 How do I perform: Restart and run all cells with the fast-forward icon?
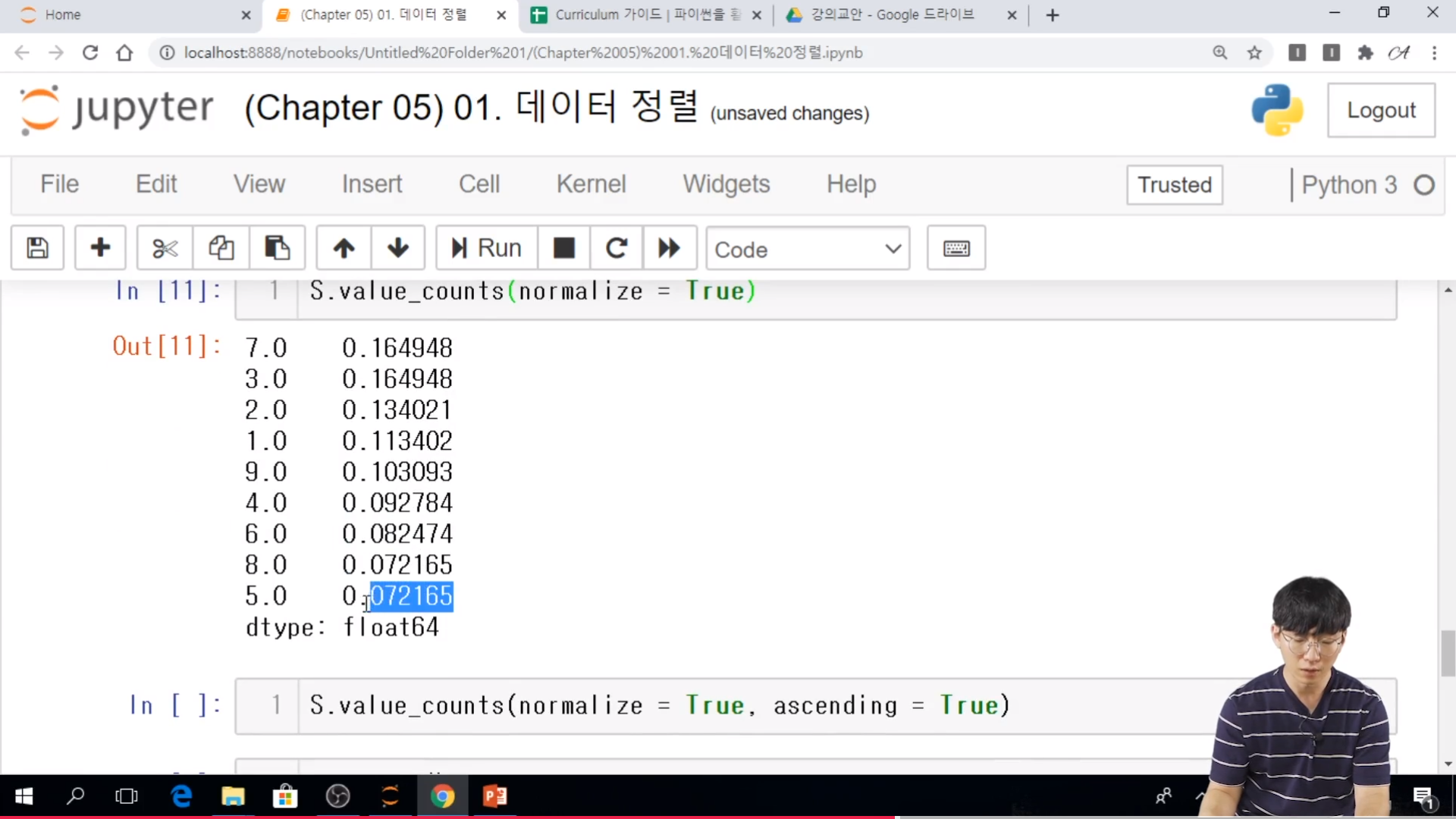pos(669,248)
